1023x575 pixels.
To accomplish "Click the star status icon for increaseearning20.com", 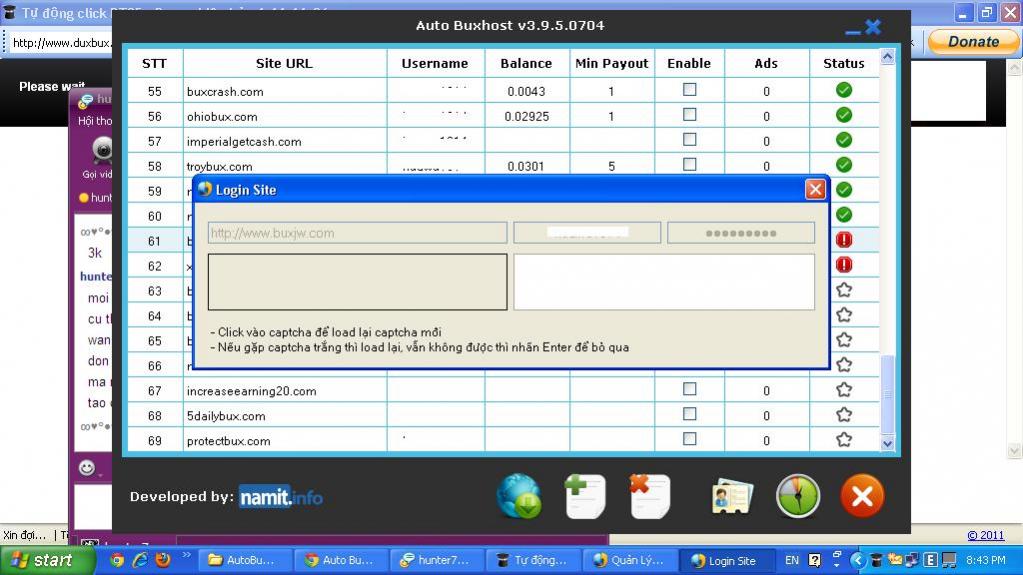I will pyautogui.click(x=844, y=390).
